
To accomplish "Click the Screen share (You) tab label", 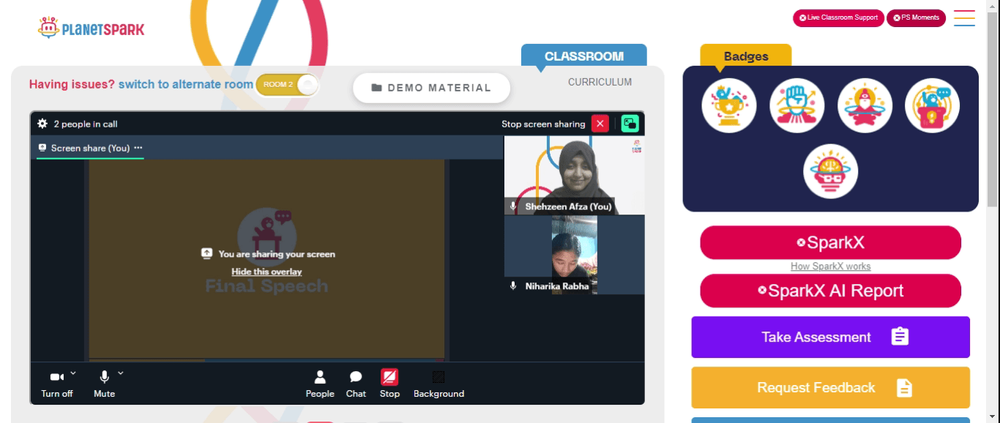I will (x=90, y=148).
